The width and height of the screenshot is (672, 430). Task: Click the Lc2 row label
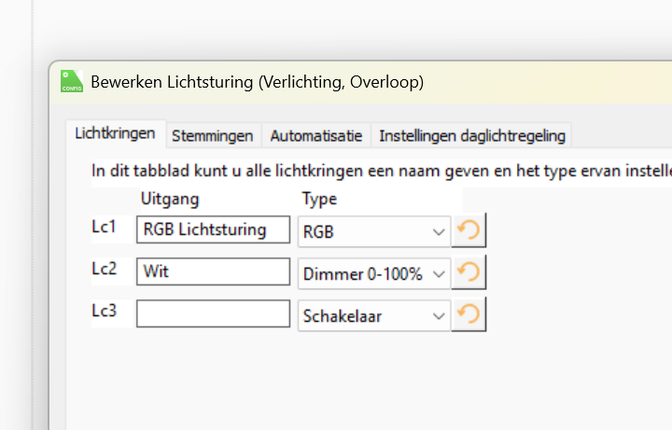click(x=104, y=268)
